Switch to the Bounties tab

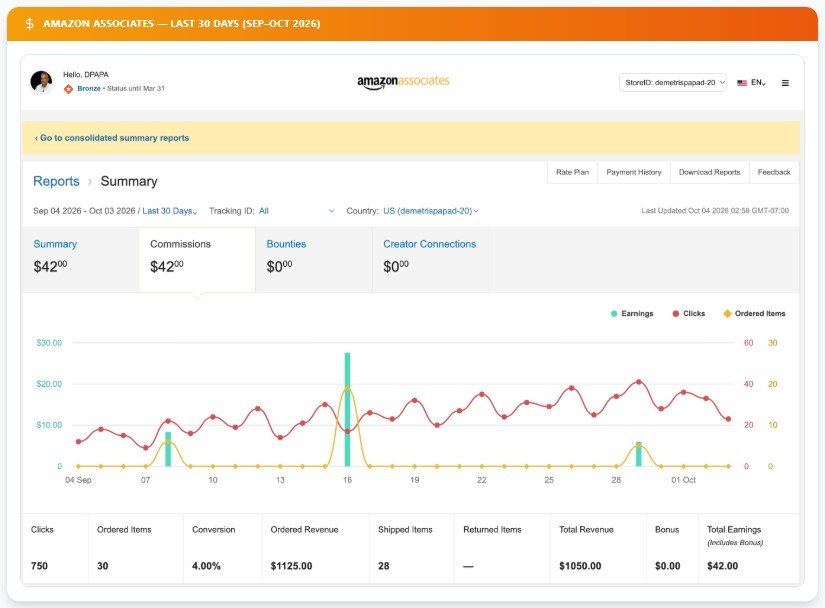314,260
